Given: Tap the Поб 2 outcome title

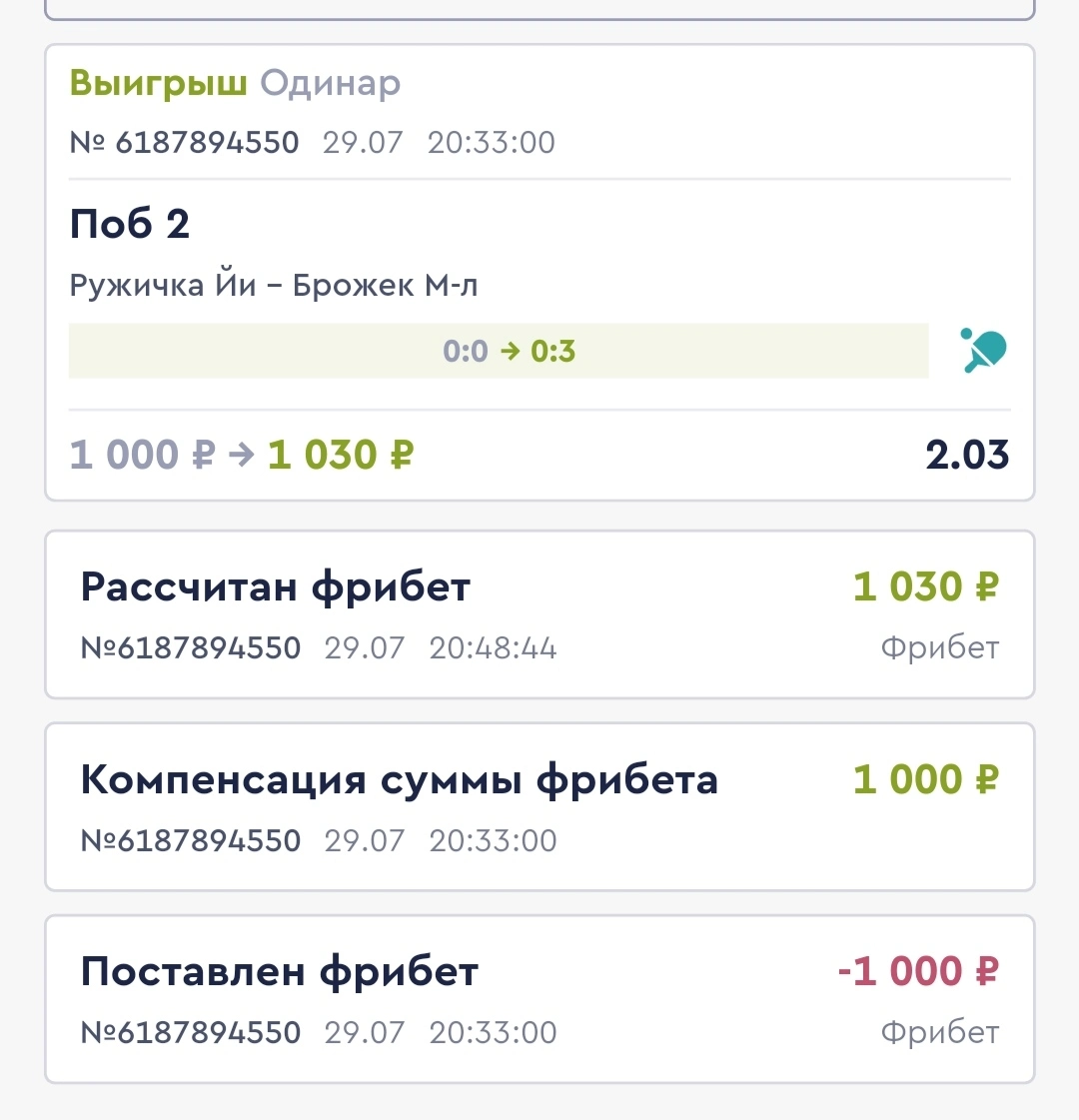Looking at the screenshot, I should (x=129, y=224).
